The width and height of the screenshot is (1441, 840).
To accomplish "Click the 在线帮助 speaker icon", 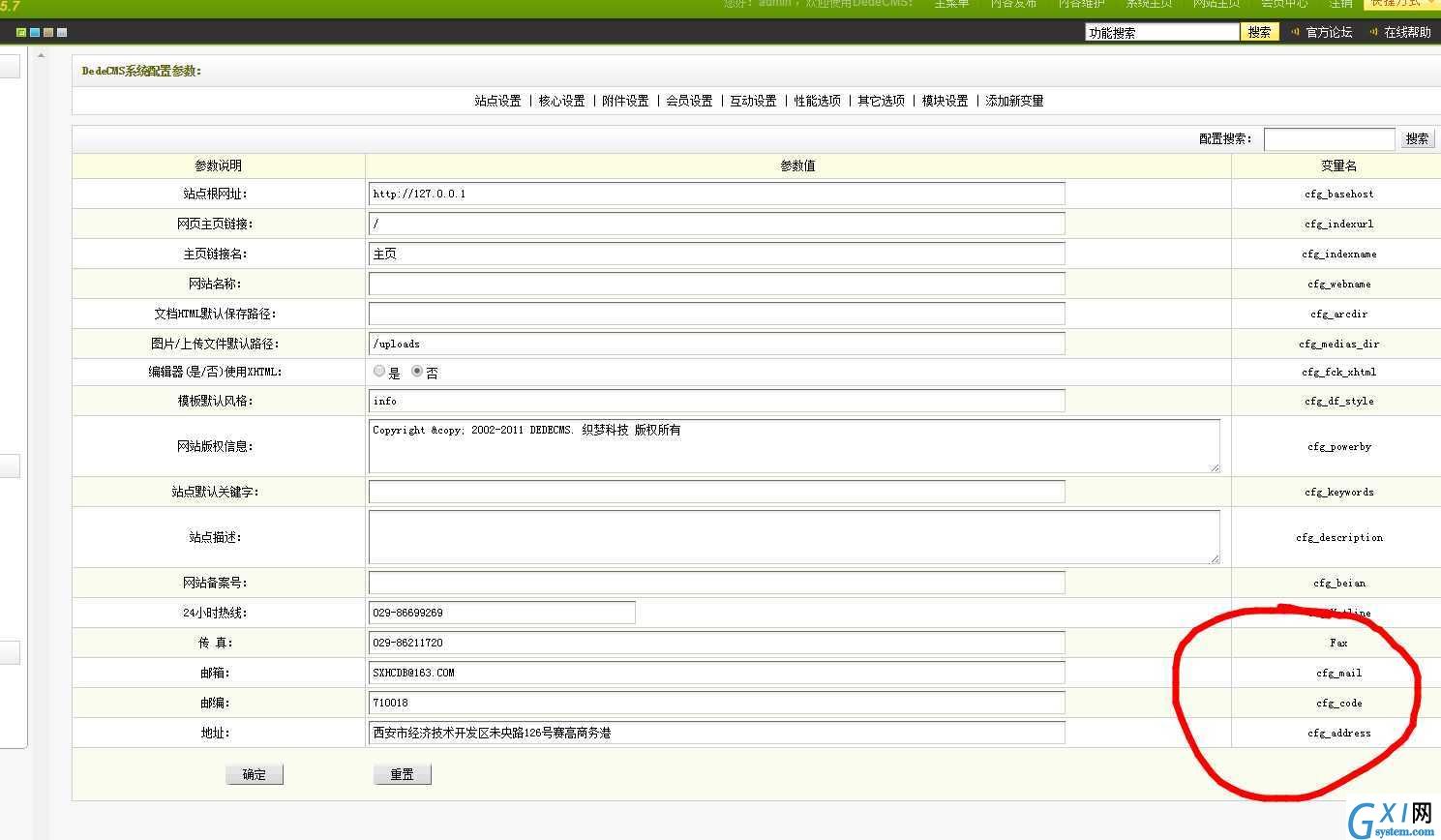I will [1373, 32].
